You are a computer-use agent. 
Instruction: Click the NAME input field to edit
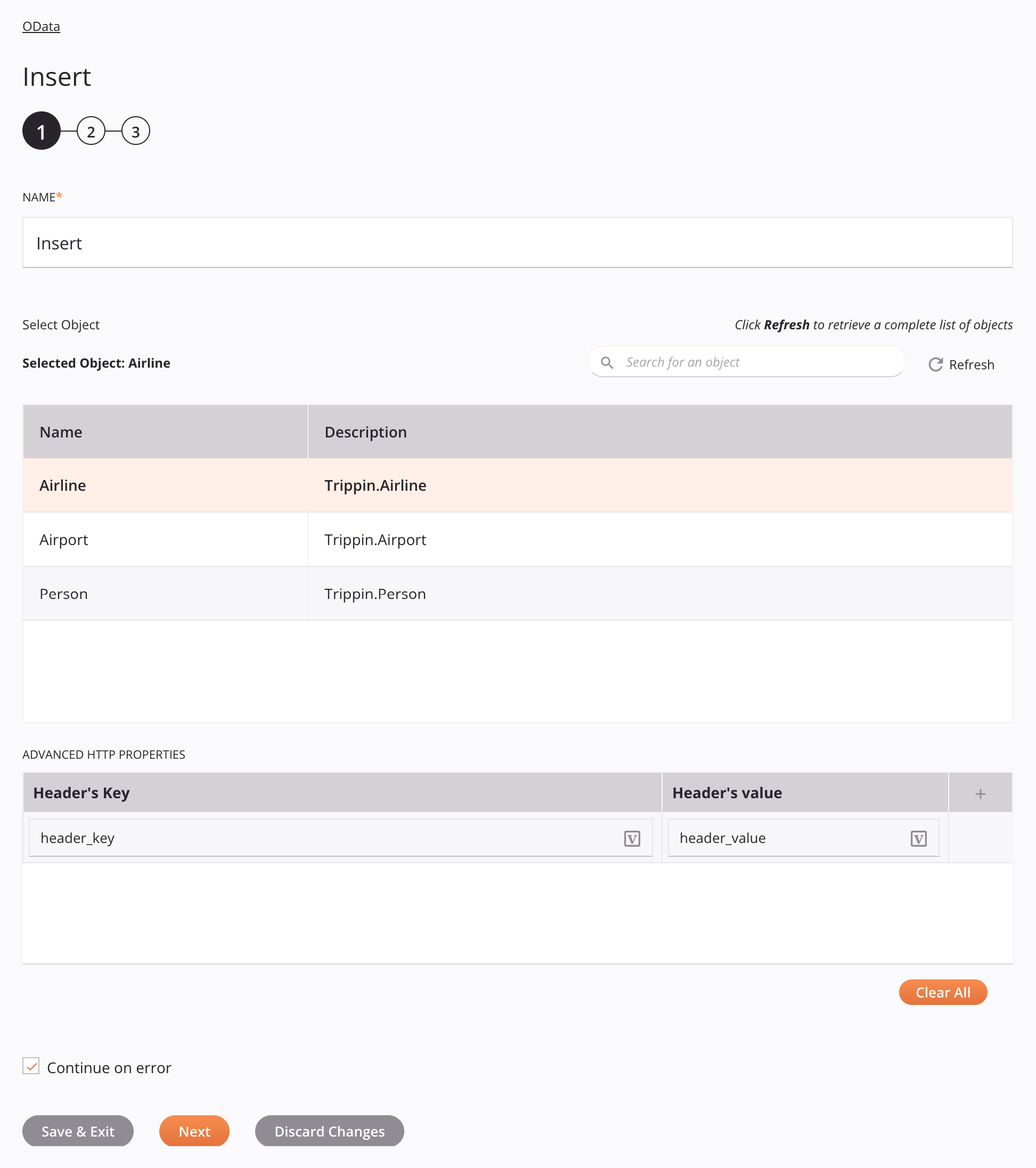click(x=518, y=242)
